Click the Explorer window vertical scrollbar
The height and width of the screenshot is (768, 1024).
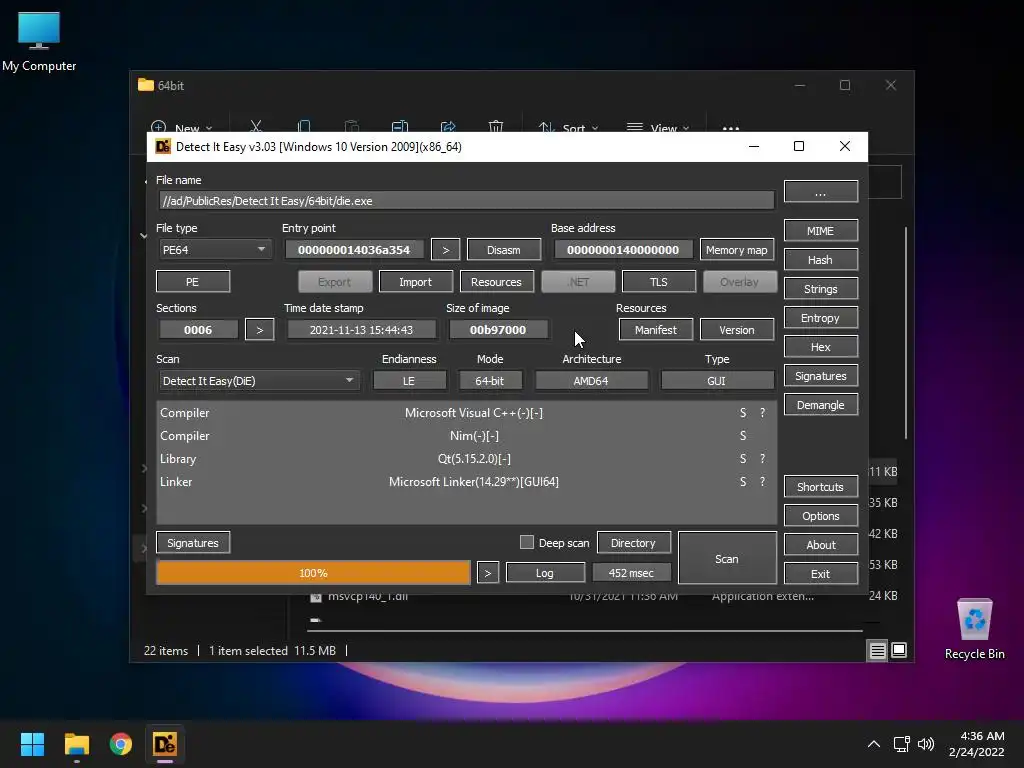pos(906,333)
